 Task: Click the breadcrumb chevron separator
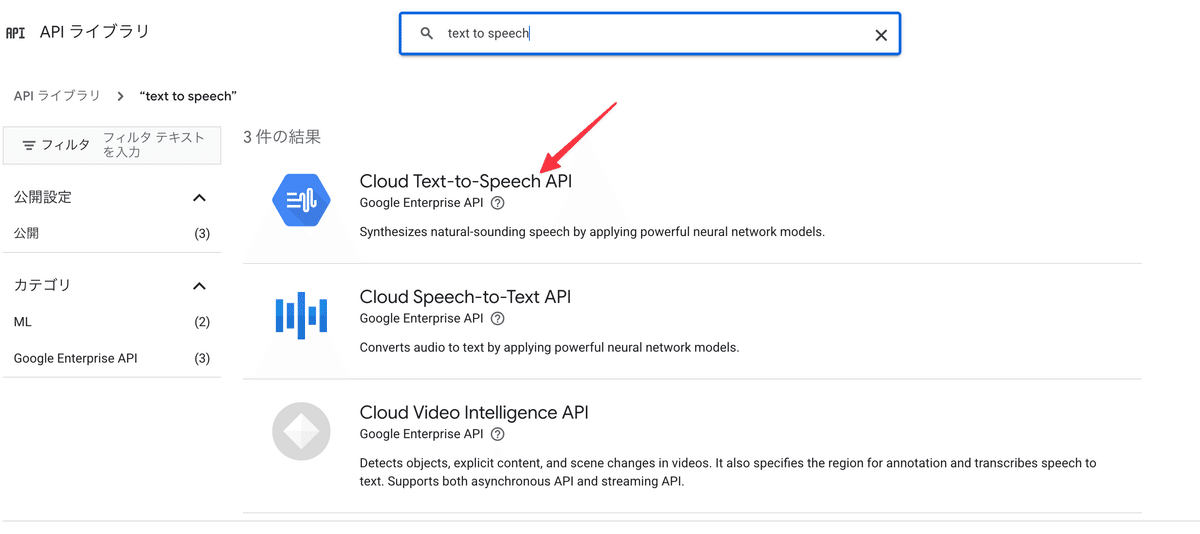[120, 96]
